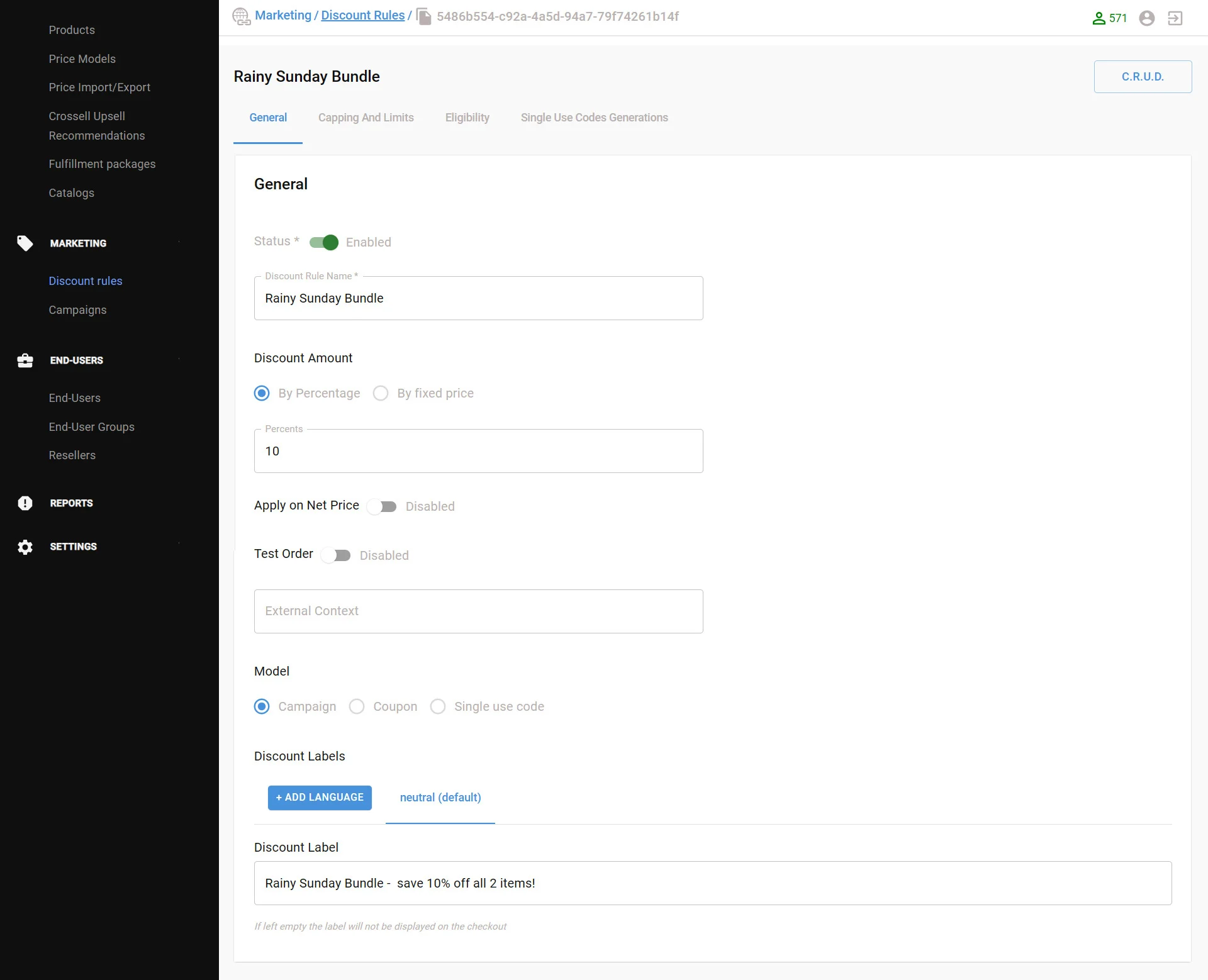Click the C.R.U.D. button
The width and height of the screenshot is (1208, 980).
1142,77
